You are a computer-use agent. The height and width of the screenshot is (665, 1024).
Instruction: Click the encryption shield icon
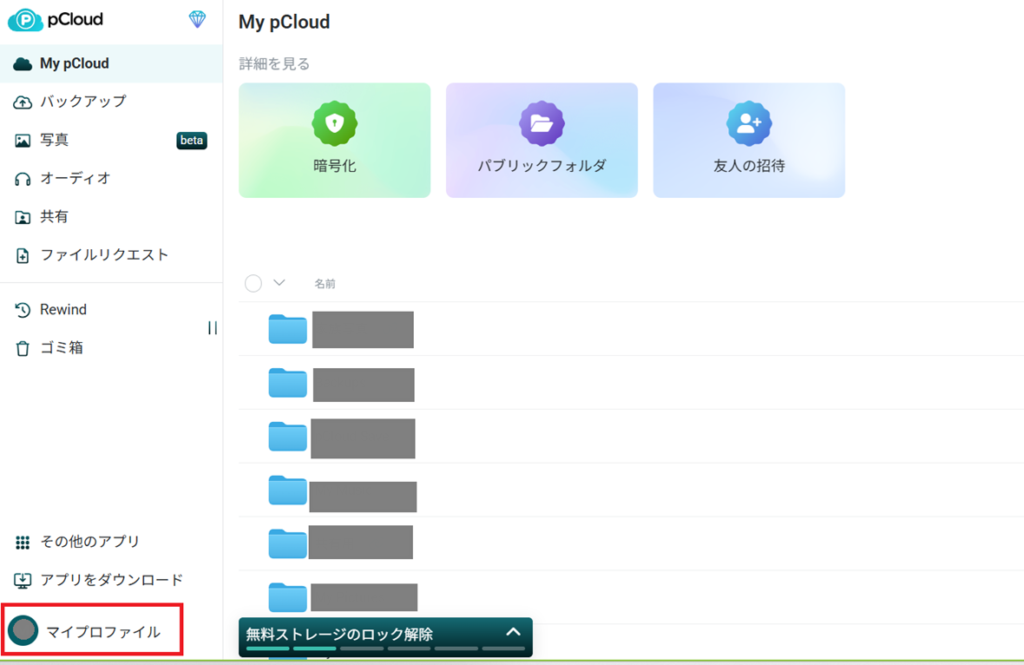pyautogui.click(x=334, y=123)
